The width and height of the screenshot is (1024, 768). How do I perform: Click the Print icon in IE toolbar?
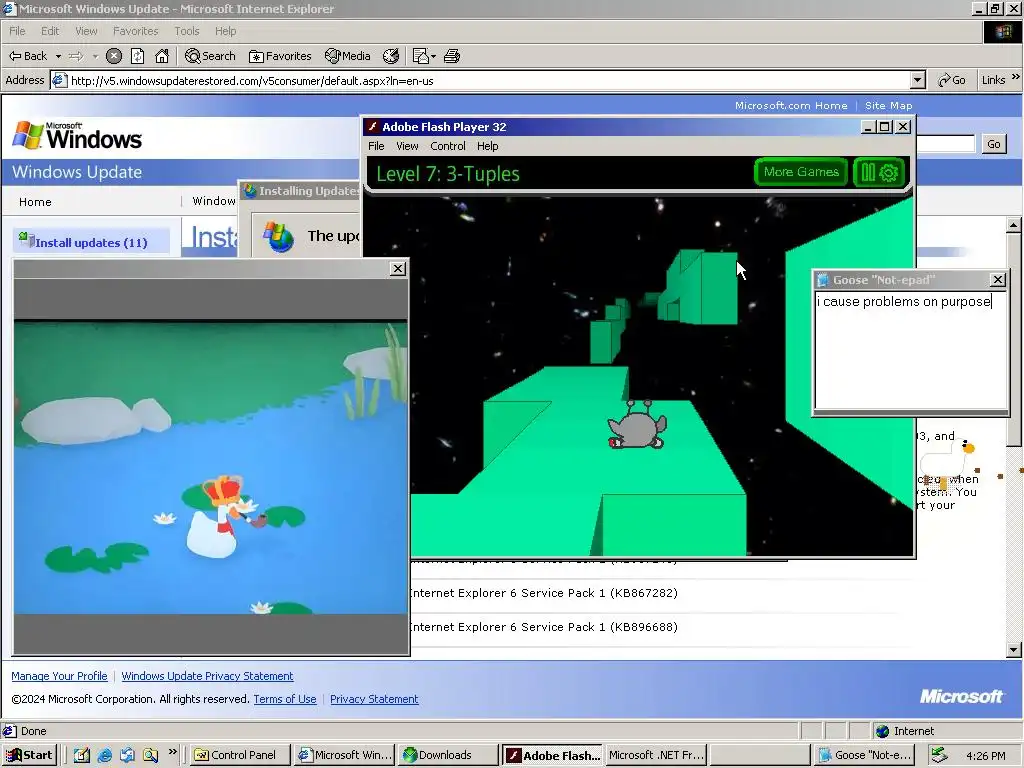click(x=452, y=56)
